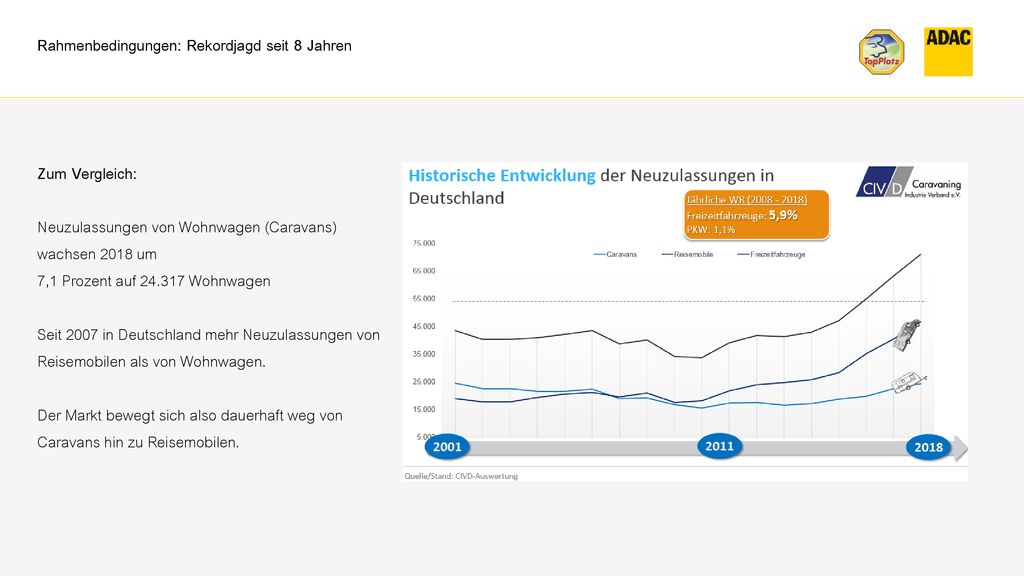Screen dimensions: 1024x576
Task: Click the 'PKW: 1,1%' value in callout
Action: pos(711,230)
